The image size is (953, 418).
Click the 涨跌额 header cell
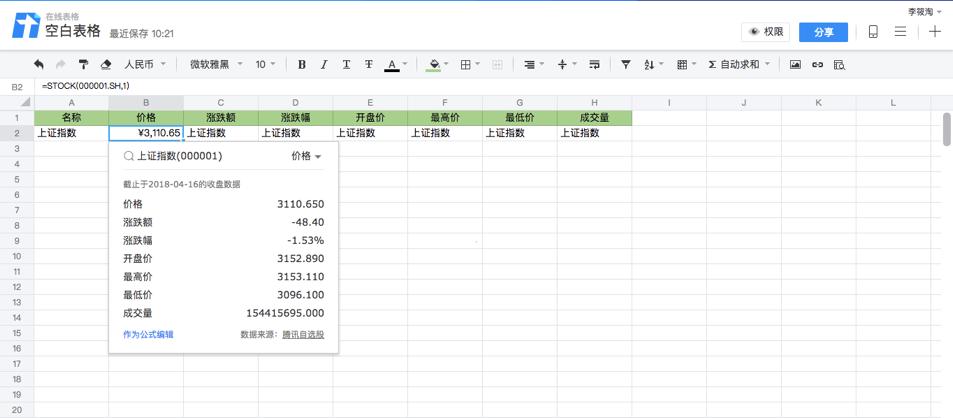(x=221, y=118)
